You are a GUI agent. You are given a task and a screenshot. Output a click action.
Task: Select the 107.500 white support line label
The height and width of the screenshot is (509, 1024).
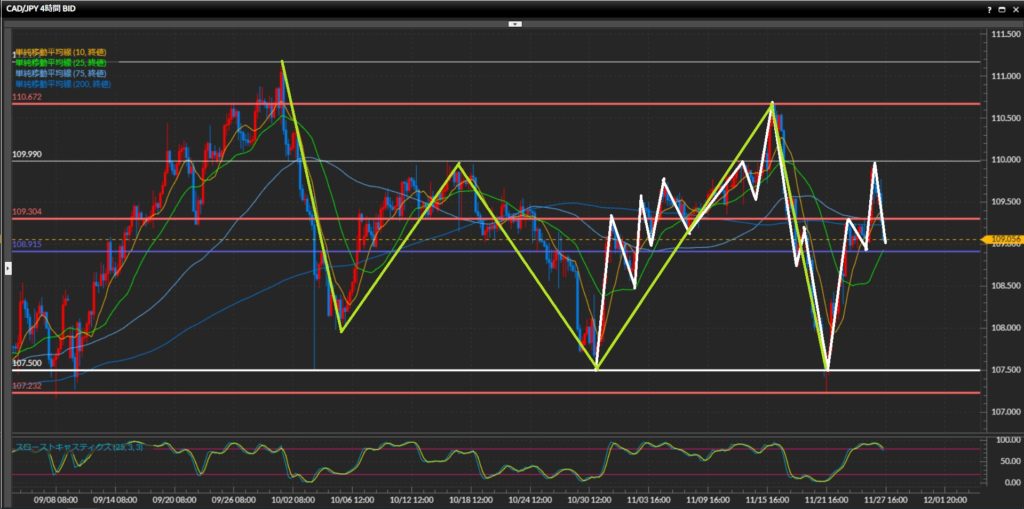click(x=26, y=364)
